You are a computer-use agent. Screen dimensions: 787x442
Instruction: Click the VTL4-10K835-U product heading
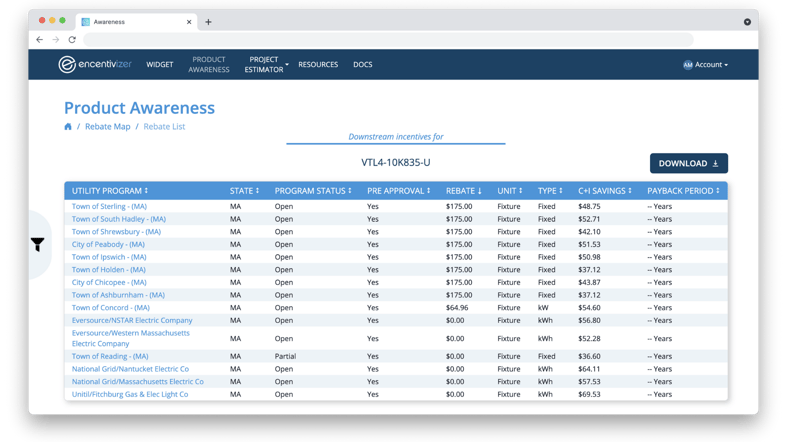tap(396, 163)
